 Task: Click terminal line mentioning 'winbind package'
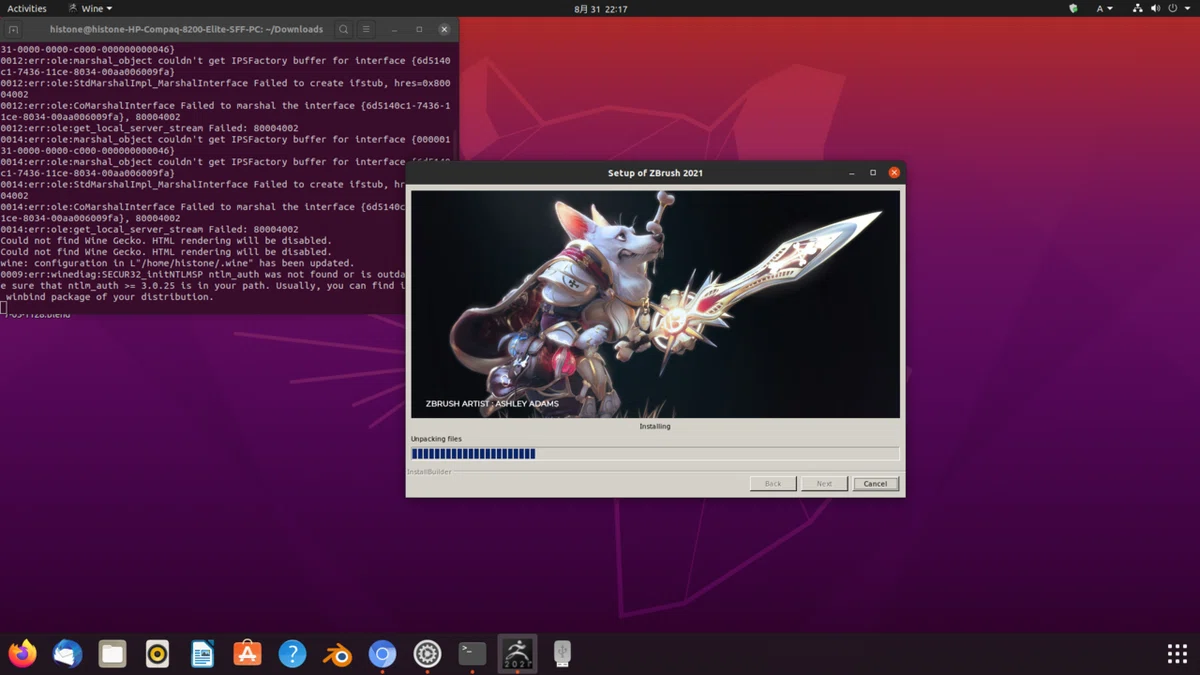[x=108, y=297]
